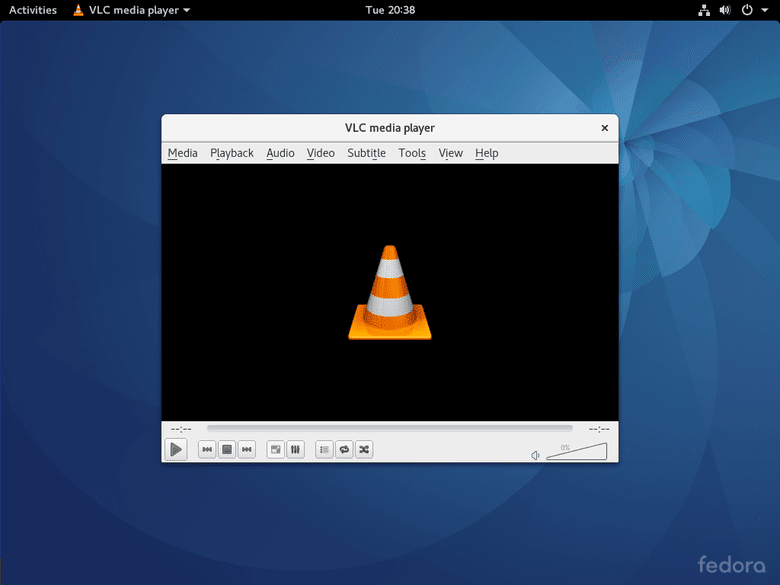
Task: Open the Activities overview
Action: [x=33, y=10]
